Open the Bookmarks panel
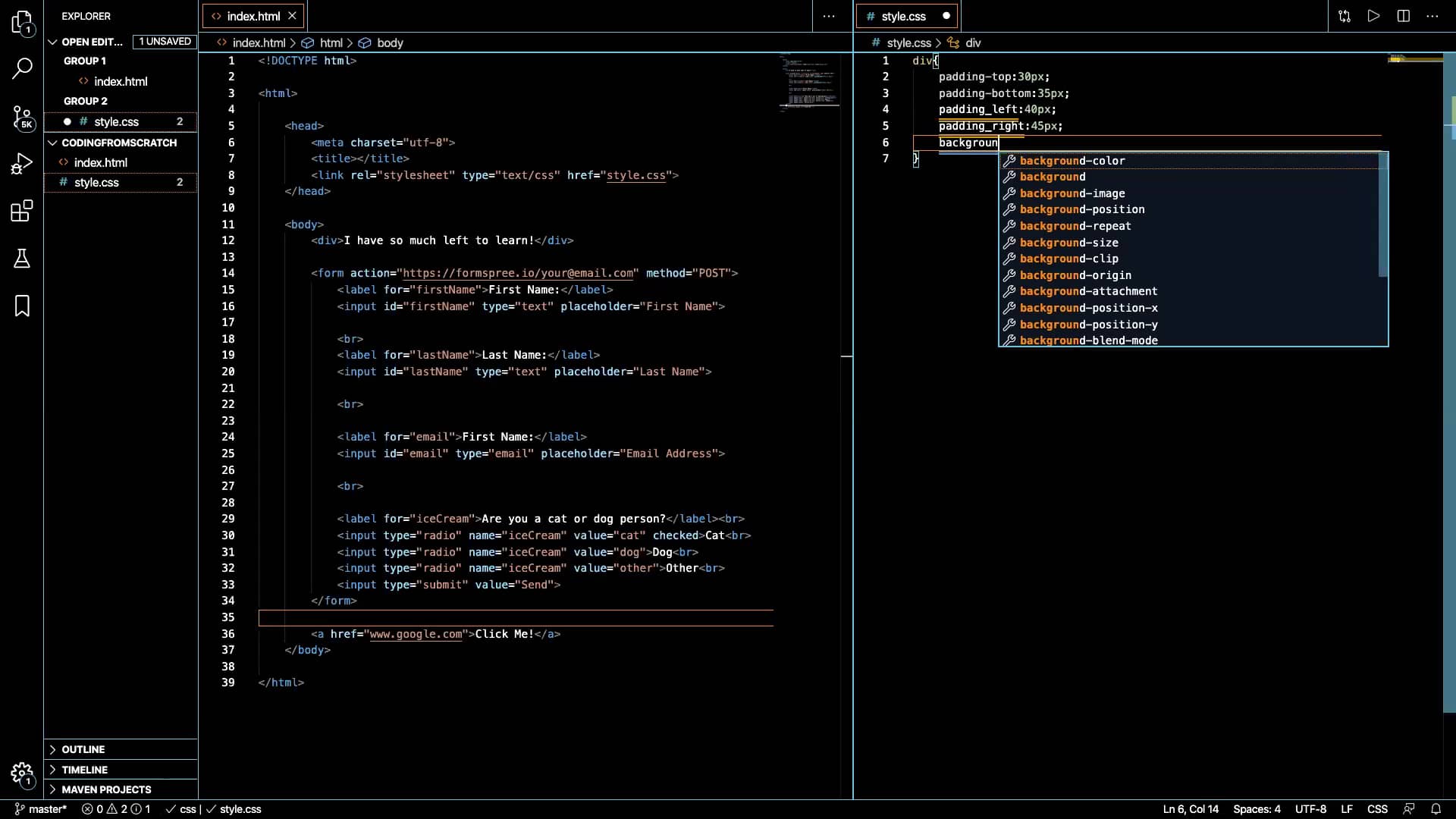The width and height of the screenshot is (1456, 819). click(22, 306)
